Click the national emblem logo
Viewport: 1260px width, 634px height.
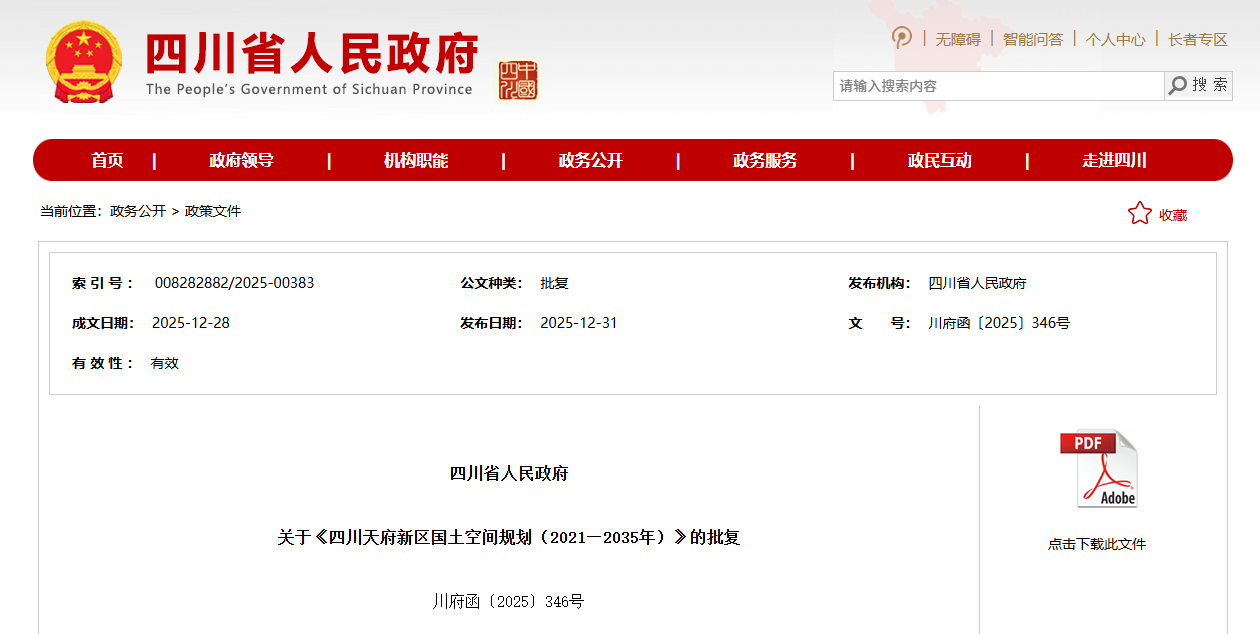[x=83, y=63]
